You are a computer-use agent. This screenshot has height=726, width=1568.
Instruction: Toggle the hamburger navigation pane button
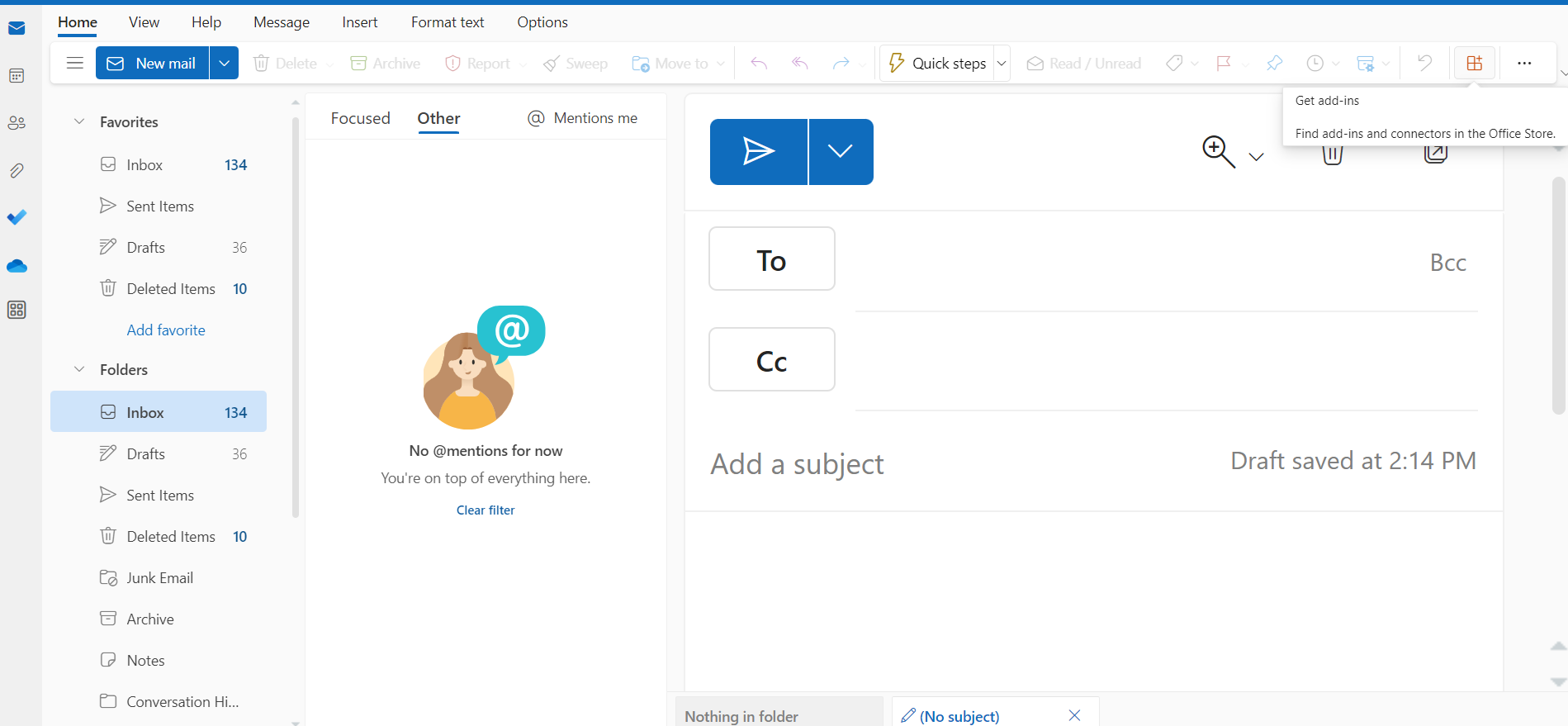click(75, 64)
